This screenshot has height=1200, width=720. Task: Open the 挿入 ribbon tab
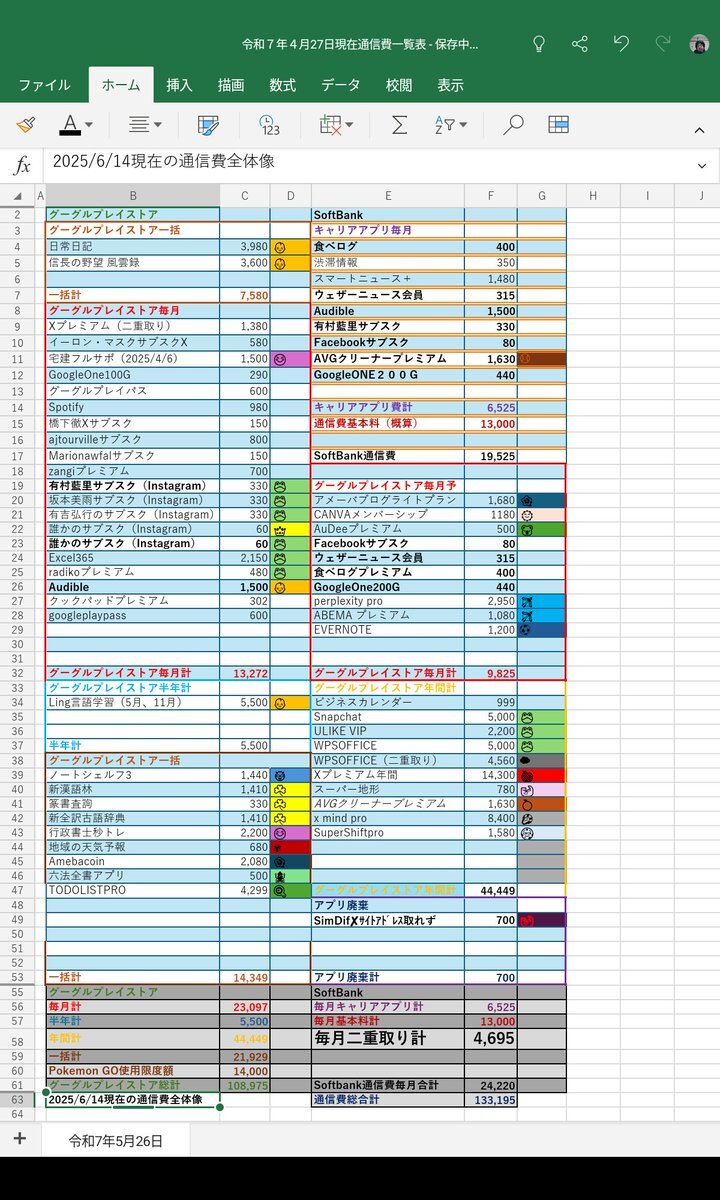tap(180, 85)
